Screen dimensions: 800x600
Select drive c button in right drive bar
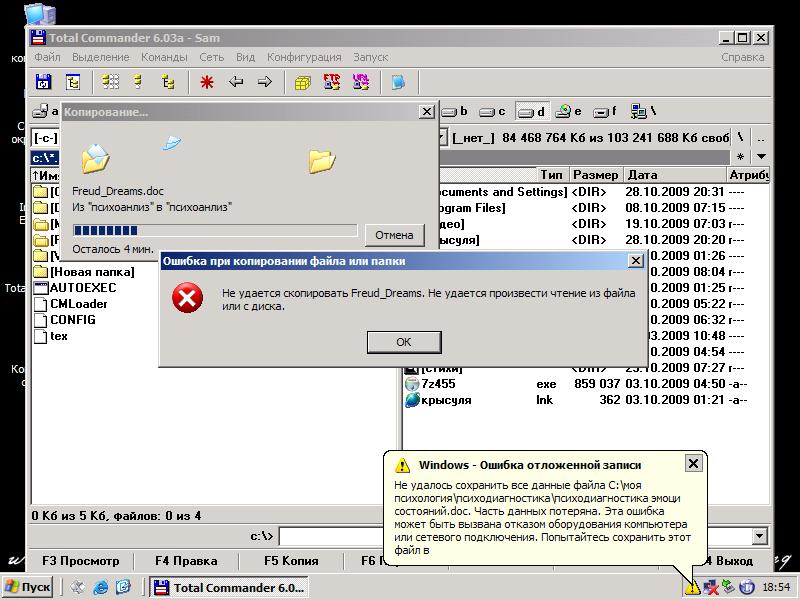(493, 111)
